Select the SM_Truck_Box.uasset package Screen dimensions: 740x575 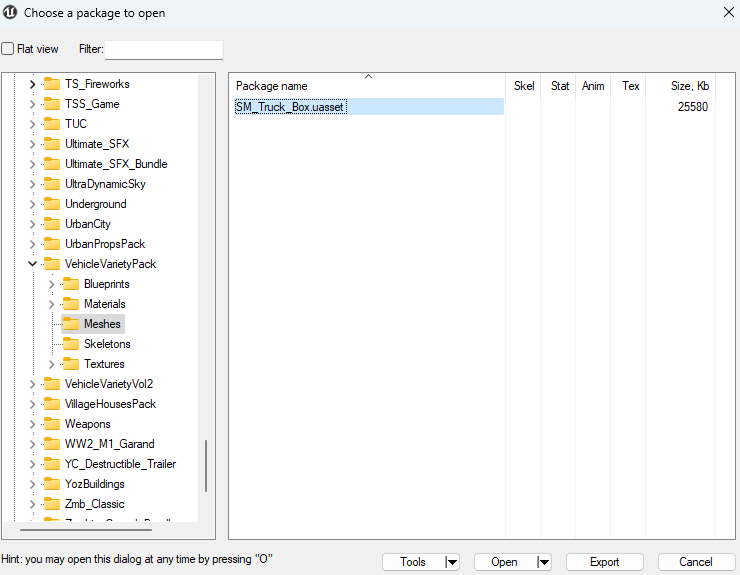pos(291,107)
